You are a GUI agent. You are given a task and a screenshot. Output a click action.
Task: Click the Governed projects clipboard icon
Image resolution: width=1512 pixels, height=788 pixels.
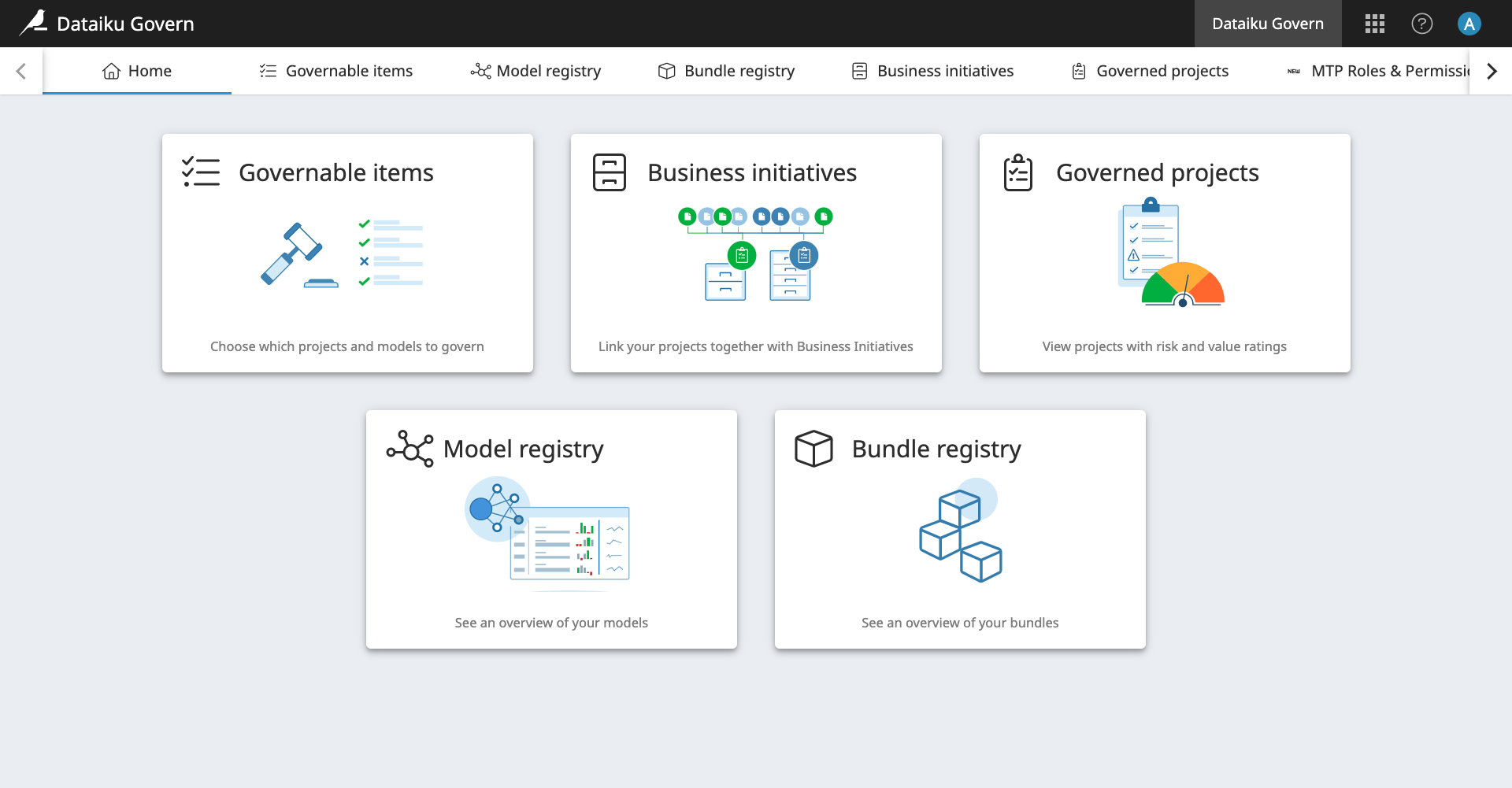point(1078,71)
